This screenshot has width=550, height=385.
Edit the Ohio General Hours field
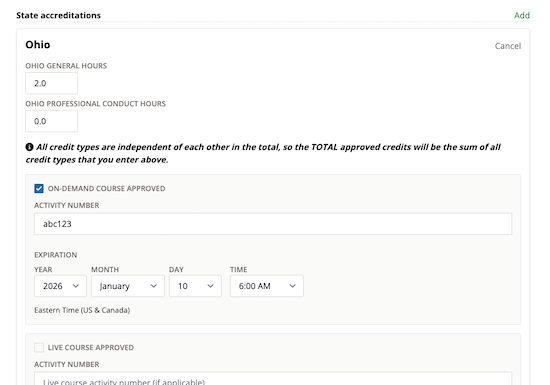(x=52, y=83)
